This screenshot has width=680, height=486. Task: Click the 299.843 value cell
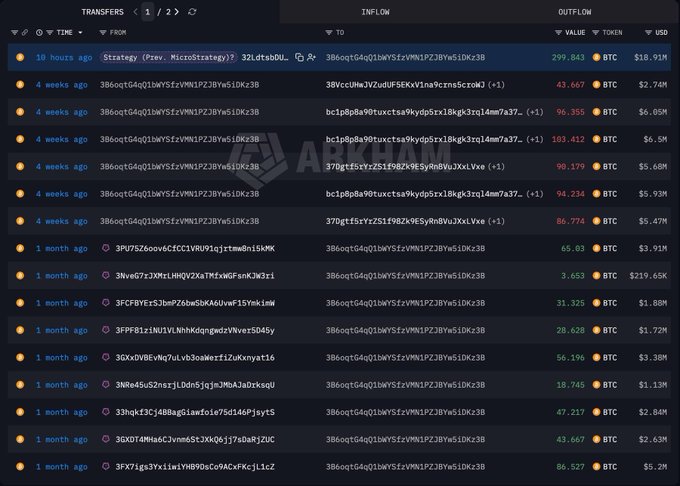(568, 57)
